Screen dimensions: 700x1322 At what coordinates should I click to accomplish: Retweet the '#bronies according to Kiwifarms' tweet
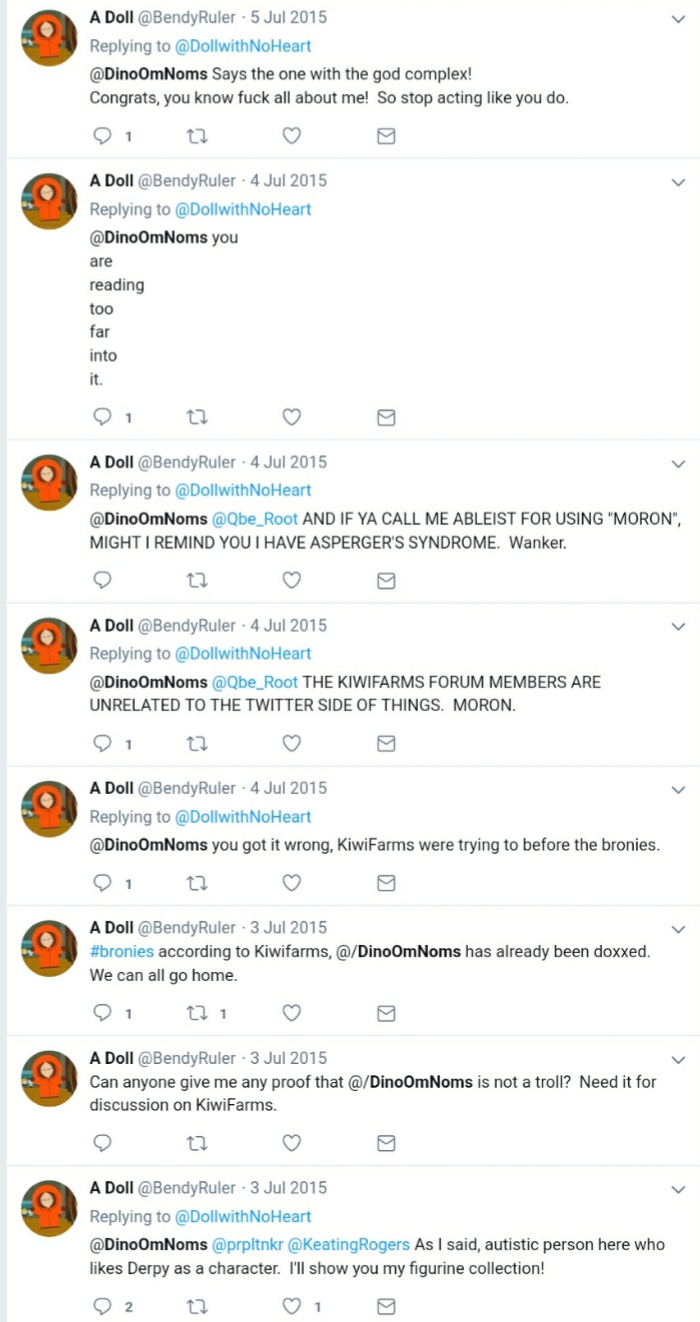click(196, 1013)
